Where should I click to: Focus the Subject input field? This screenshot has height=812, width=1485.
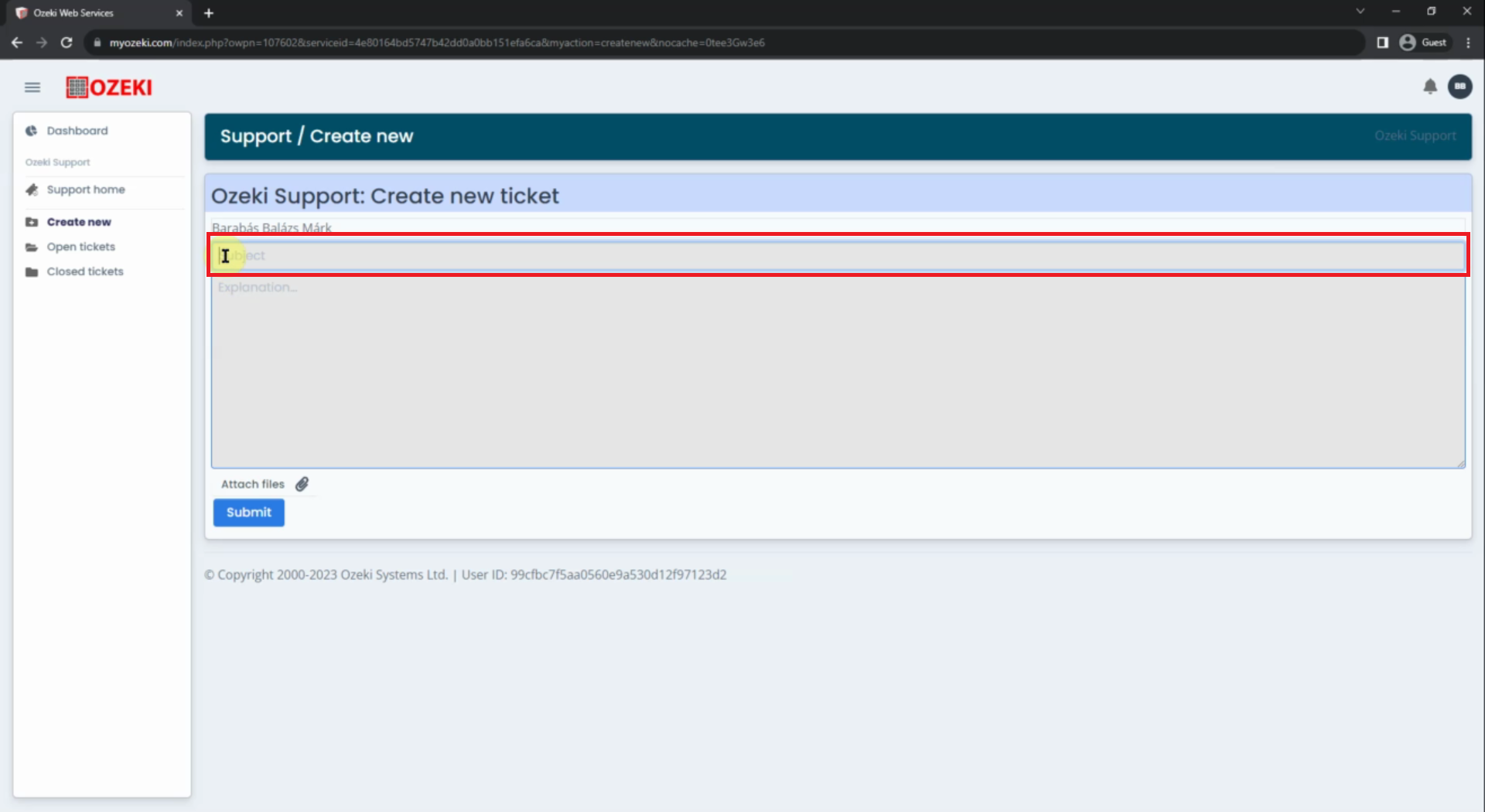[838, 255]
